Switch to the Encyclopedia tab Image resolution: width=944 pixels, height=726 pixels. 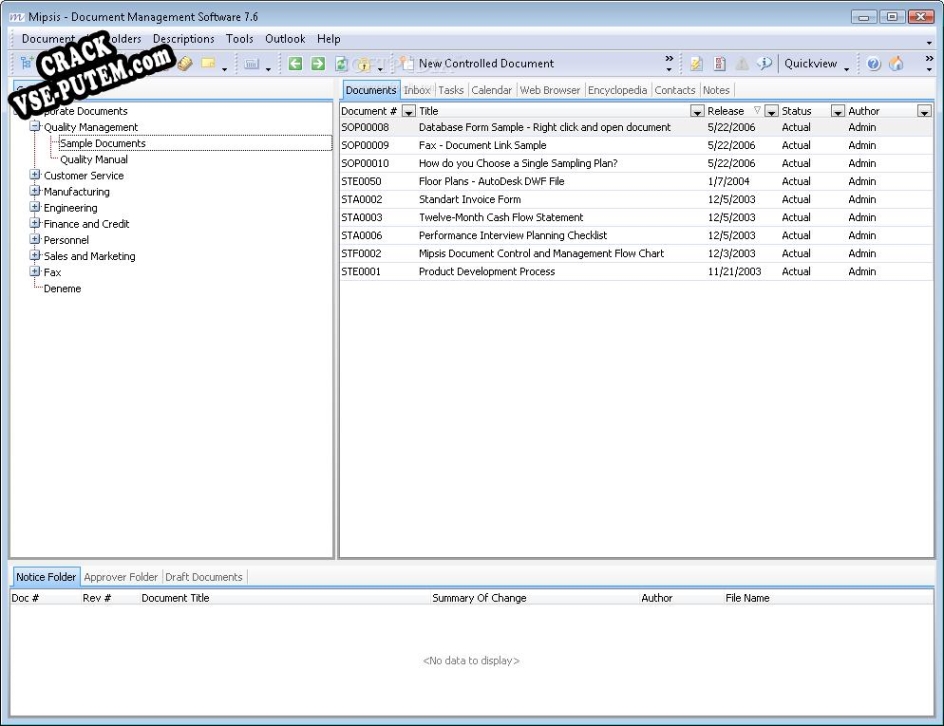617,90
